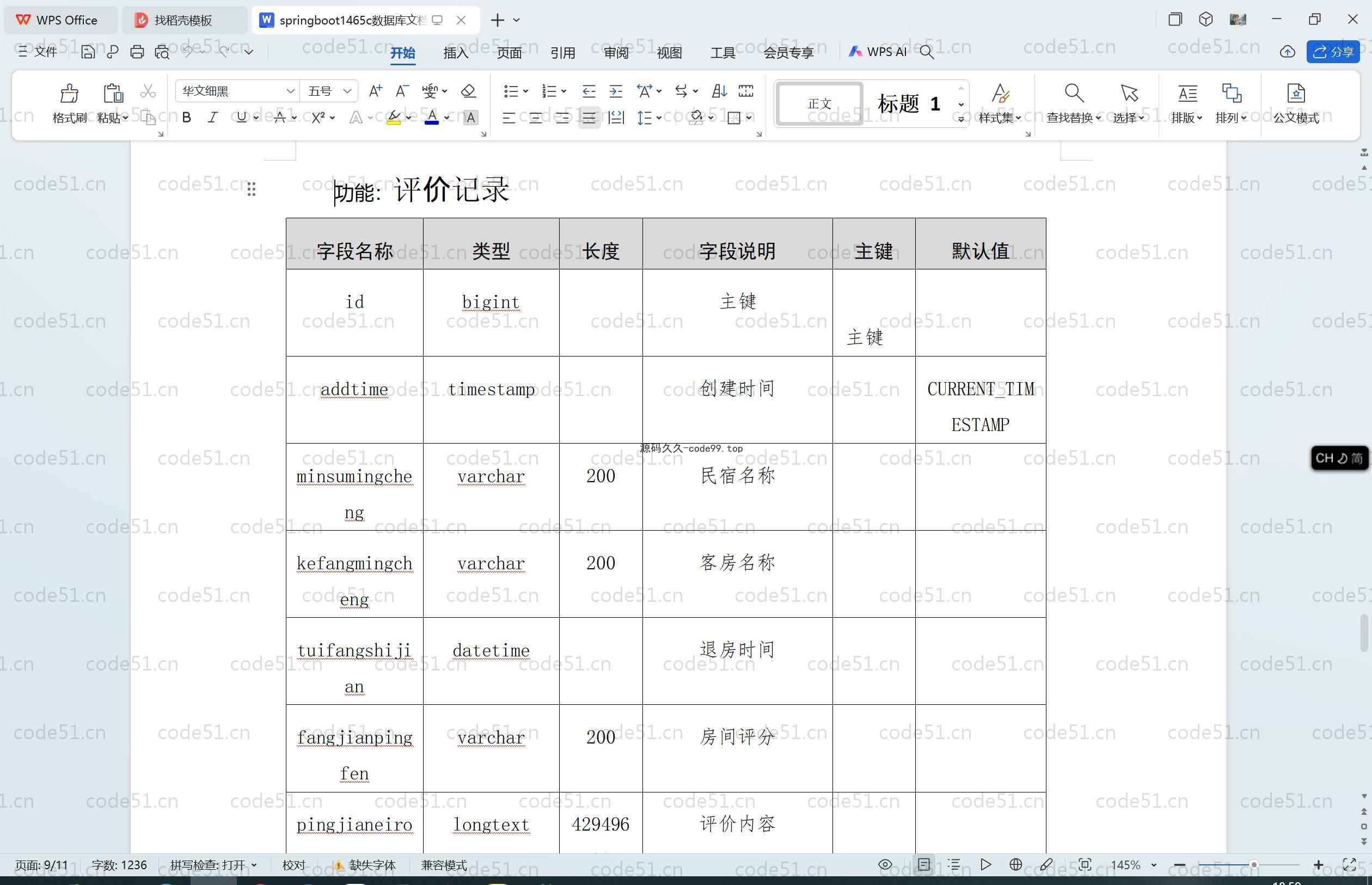Click the Cut scissors icon
Viewport: 1372px width, 885px height.
pyautogui.click(x=148, y=91)
